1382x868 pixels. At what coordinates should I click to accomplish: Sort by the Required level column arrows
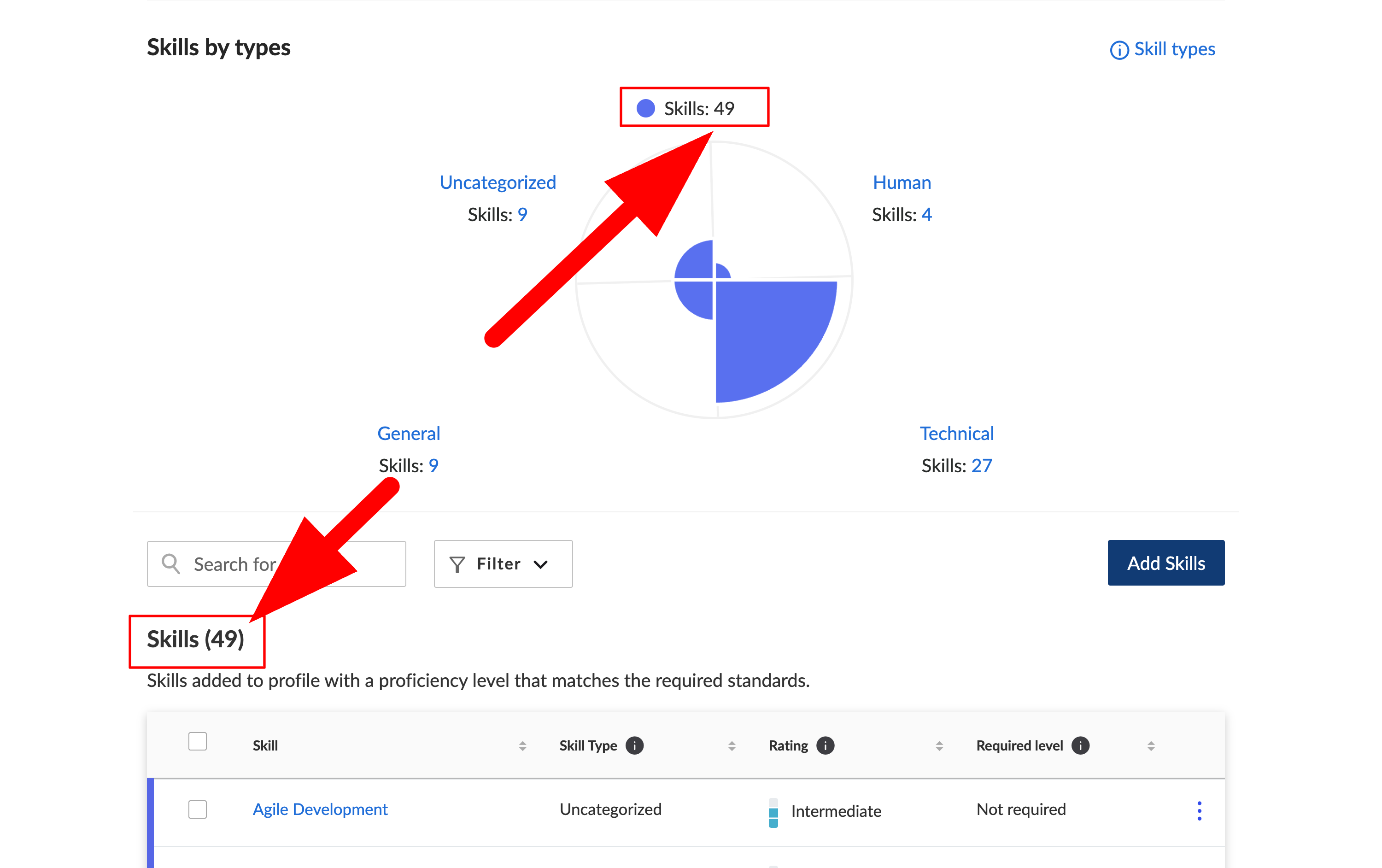pos(1151,746)
